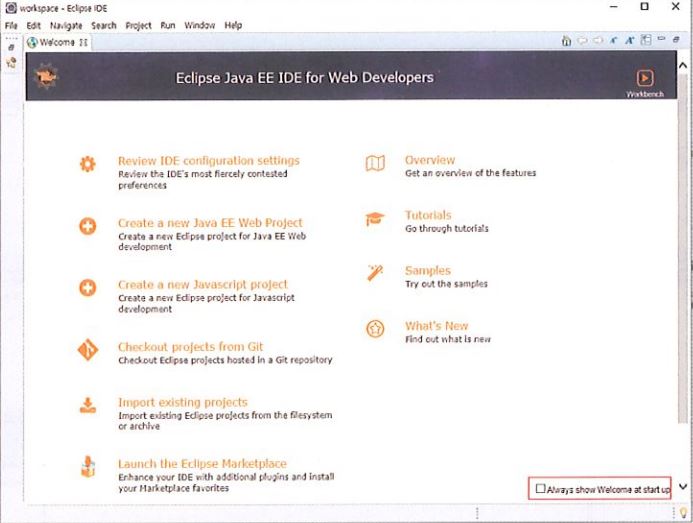The width and height of the screenshot is (693, 523).
Task: Open the Overview link
Action: click(430, 160)
